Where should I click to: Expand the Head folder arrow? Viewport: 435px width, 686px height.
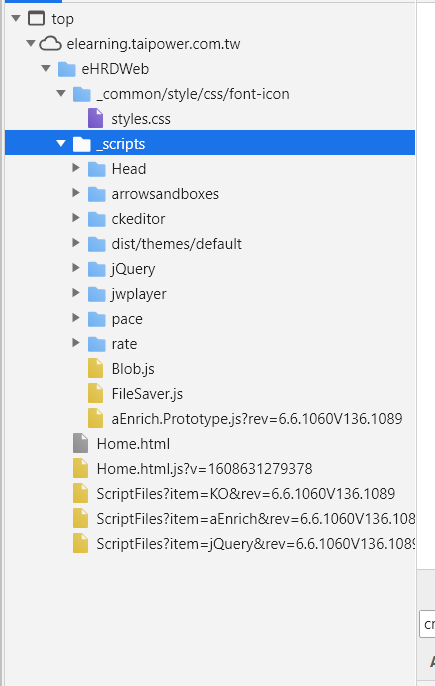pyautogui.click(x=76, y=168)
